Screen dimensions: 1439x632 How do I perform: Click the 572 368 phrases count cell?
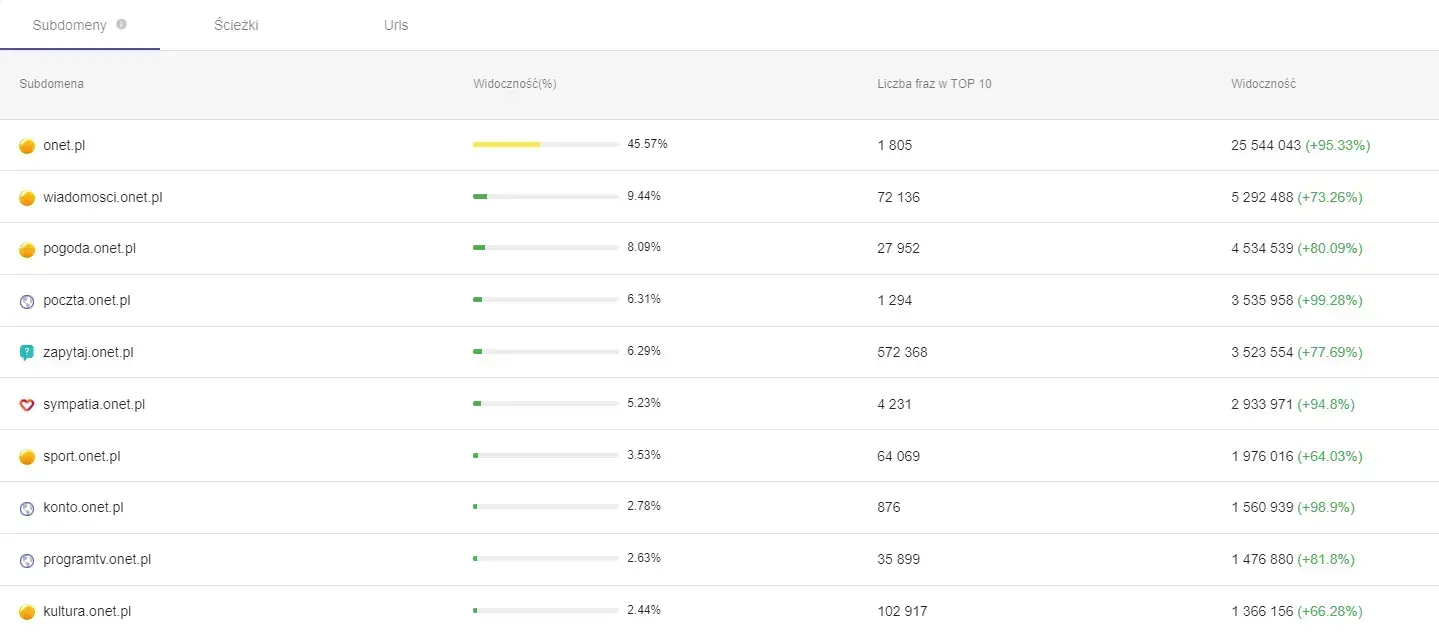pos(902,353)
